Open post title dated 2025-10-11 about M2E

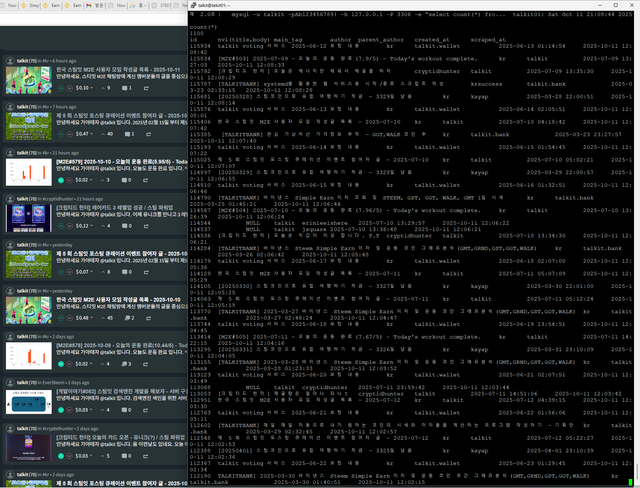118,70
